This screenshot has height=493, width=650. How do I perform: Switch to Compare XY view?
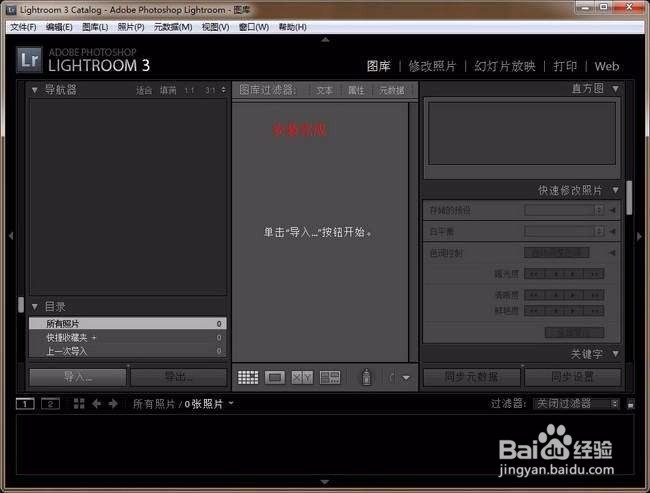click(302, 377)
